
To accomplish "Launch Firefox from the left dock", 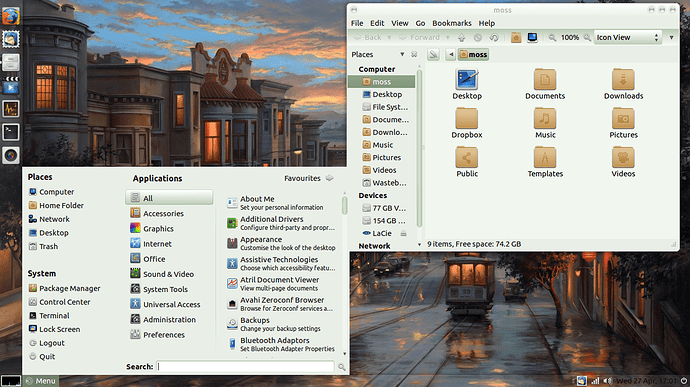I will (11, 16).
